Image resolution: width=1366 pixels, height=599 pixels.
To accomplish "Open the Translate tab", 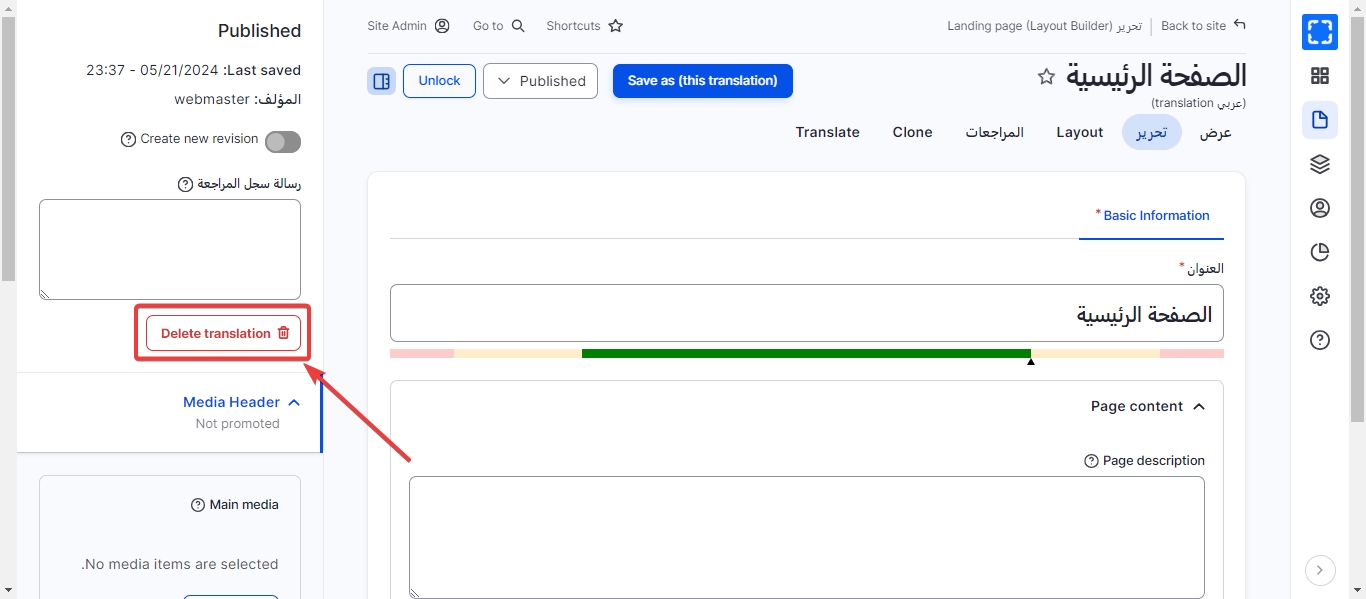I will [827, 132].
